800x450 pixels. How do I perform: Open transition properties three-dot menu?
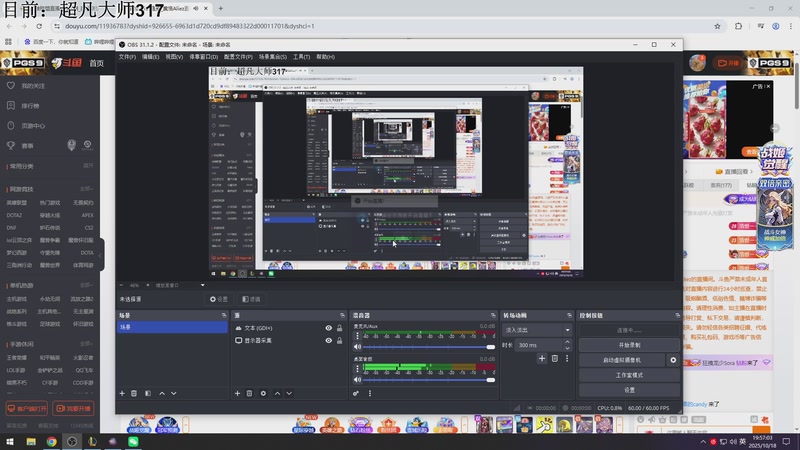[x=567, y=359]
